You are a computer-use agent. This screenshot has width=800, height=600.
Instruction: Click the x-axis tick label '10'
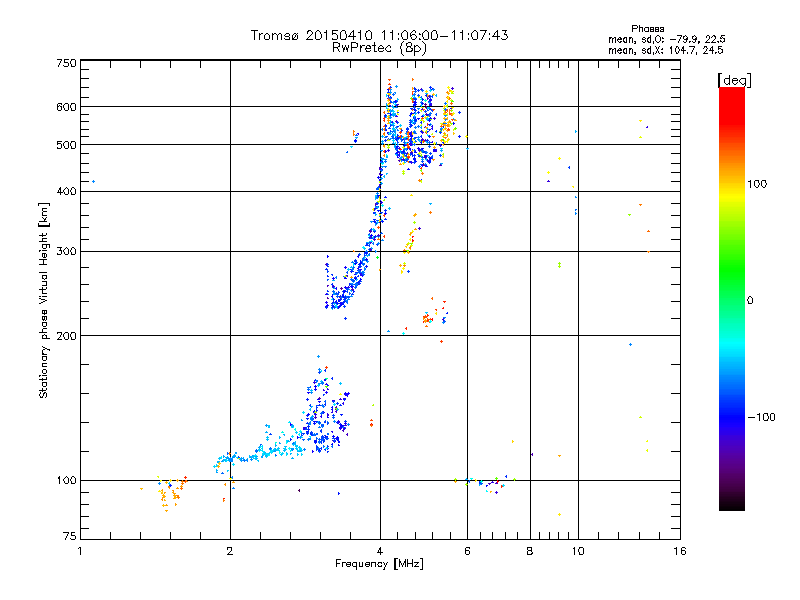578,551
